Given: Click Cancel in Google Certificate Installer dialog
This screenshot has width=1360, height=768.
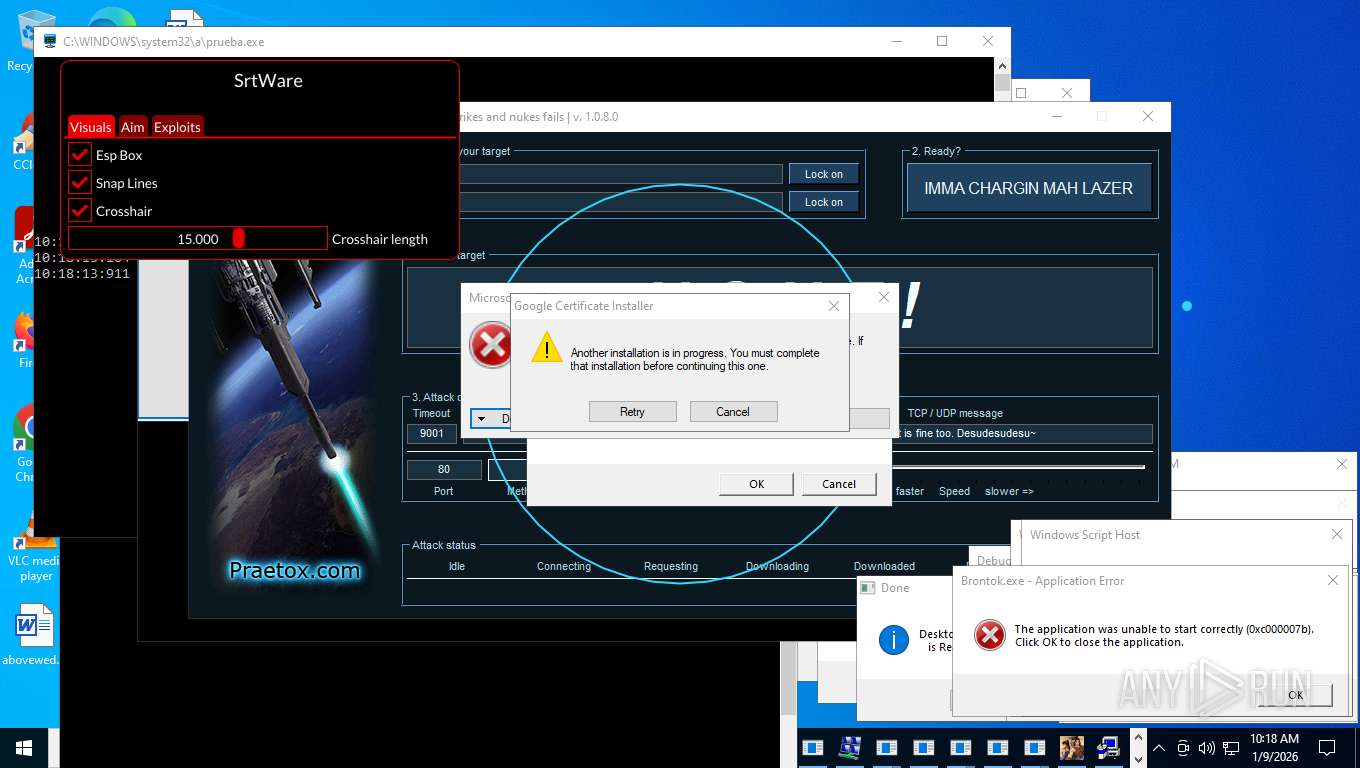Looking at the screenshot, I should [x=733, y=412].
